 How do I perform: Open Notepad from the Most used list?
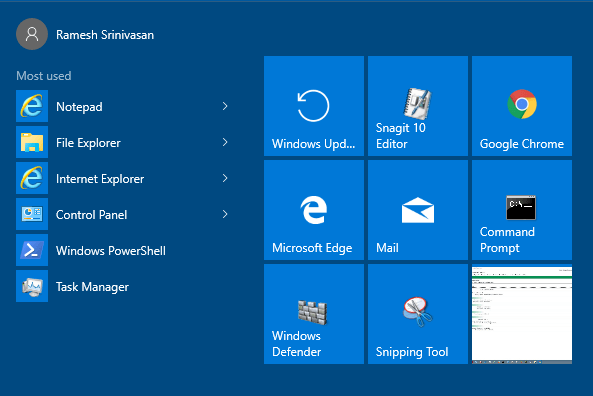pyautogui.click(x=79, y=107)
